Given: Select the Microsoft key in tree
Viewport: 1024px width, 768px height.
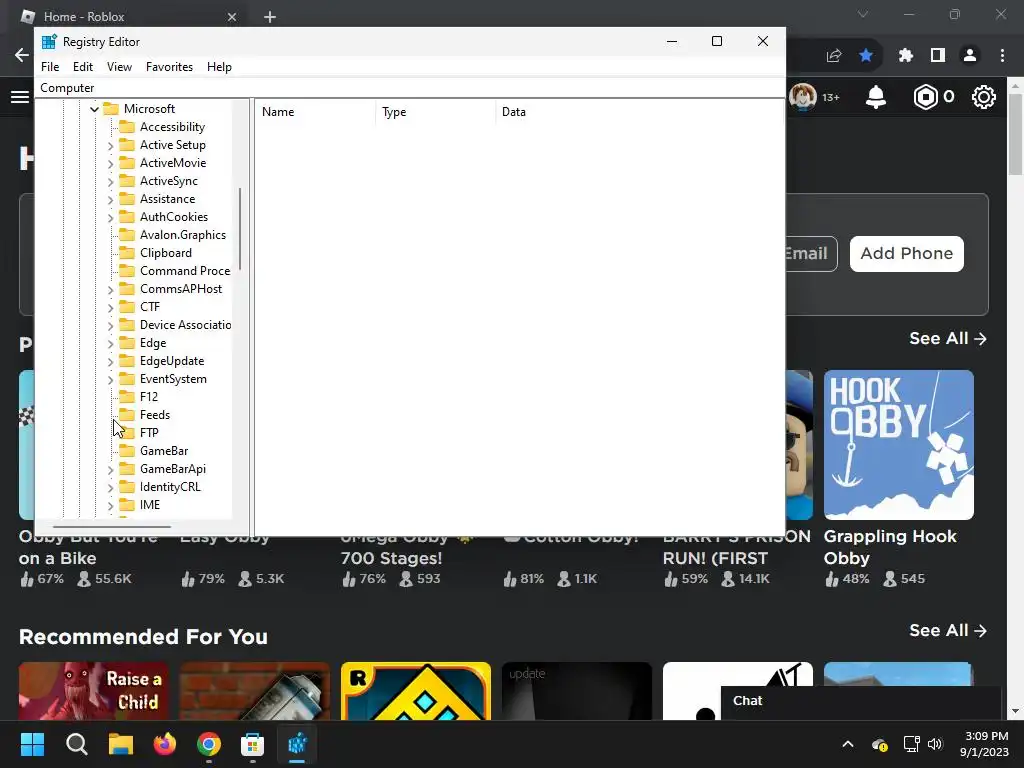Looking at the screenshot, I should point(149,108).
